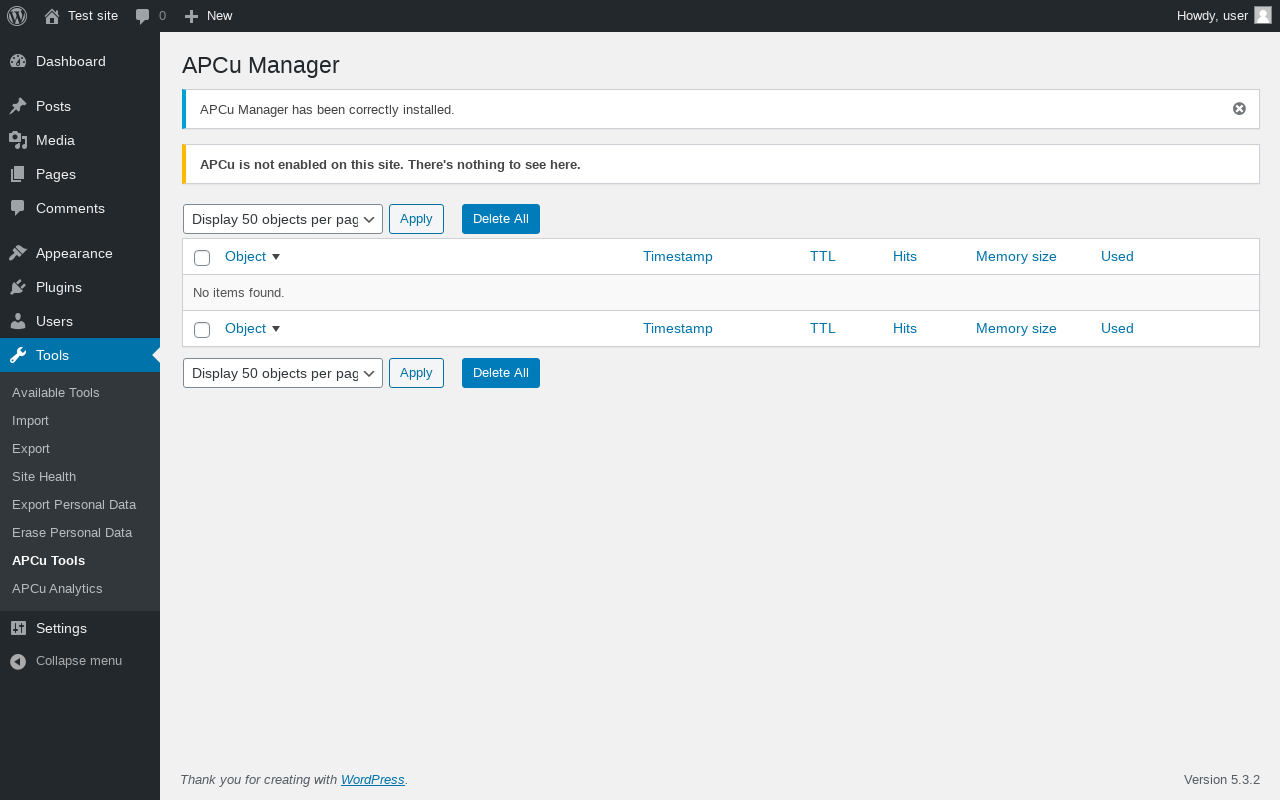Sort by Memory size in the table header

(x=1016, y=256)
